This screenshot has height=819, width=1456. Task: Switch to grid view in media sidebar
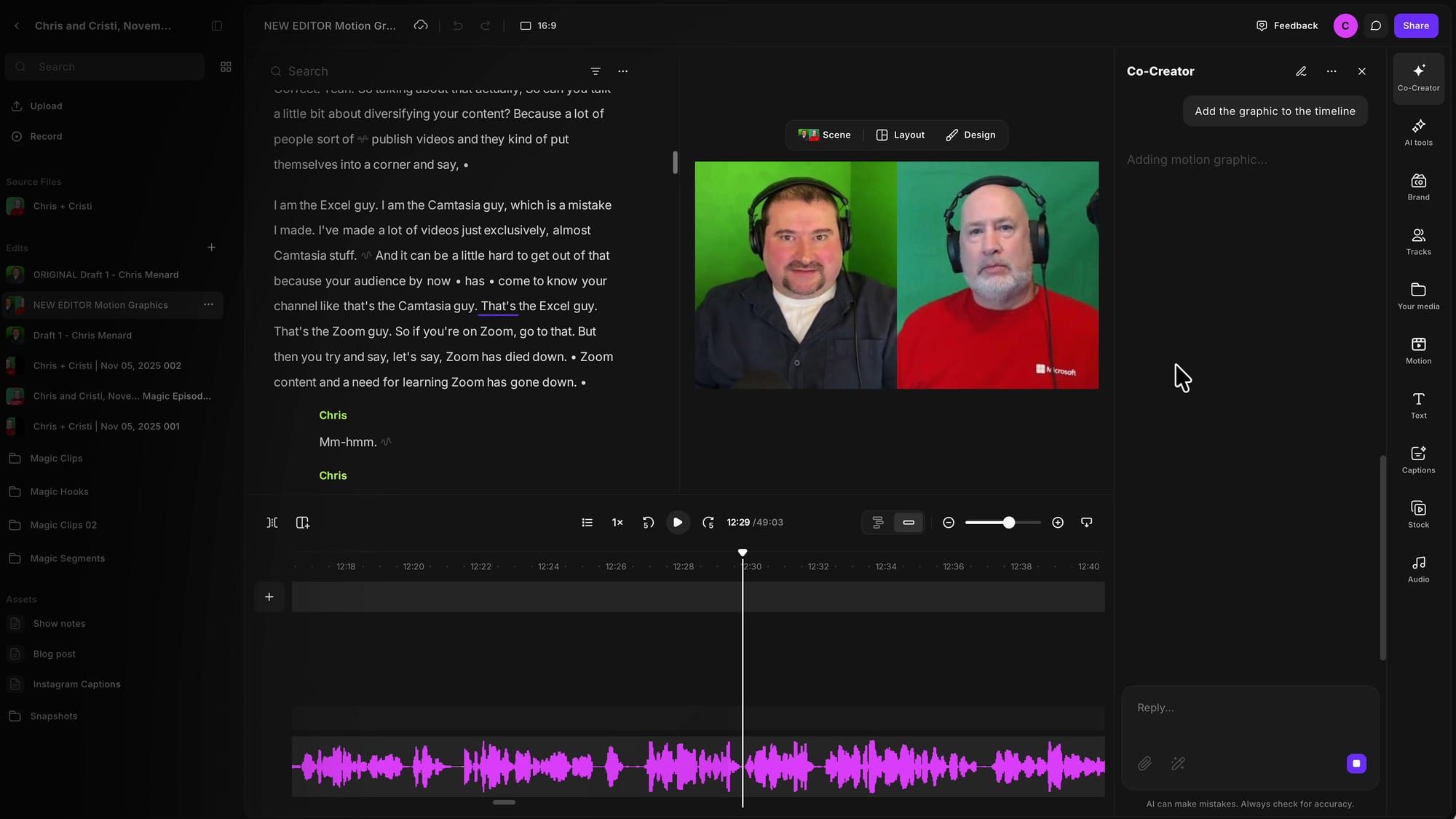pyautogui.click(x=226, y=67)
